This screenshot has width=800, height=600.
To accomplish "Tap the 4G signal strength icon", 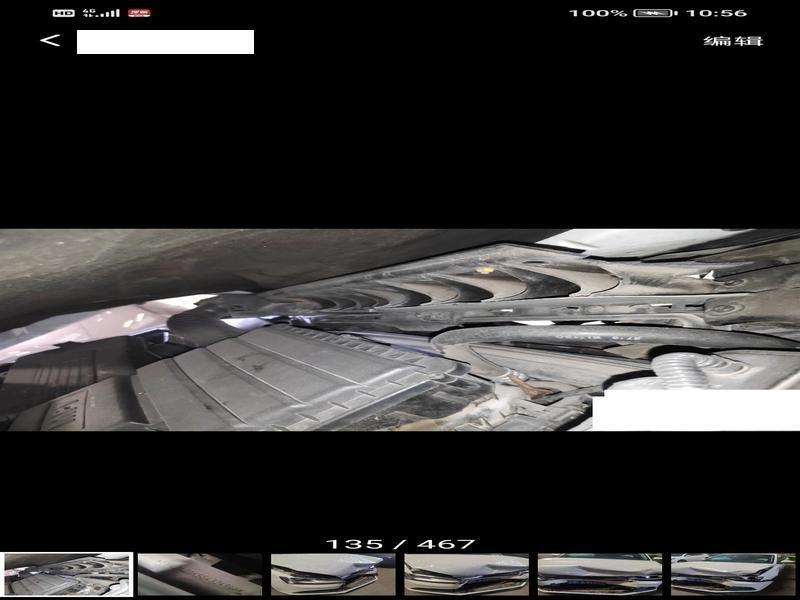I will (x=101, y=13).
